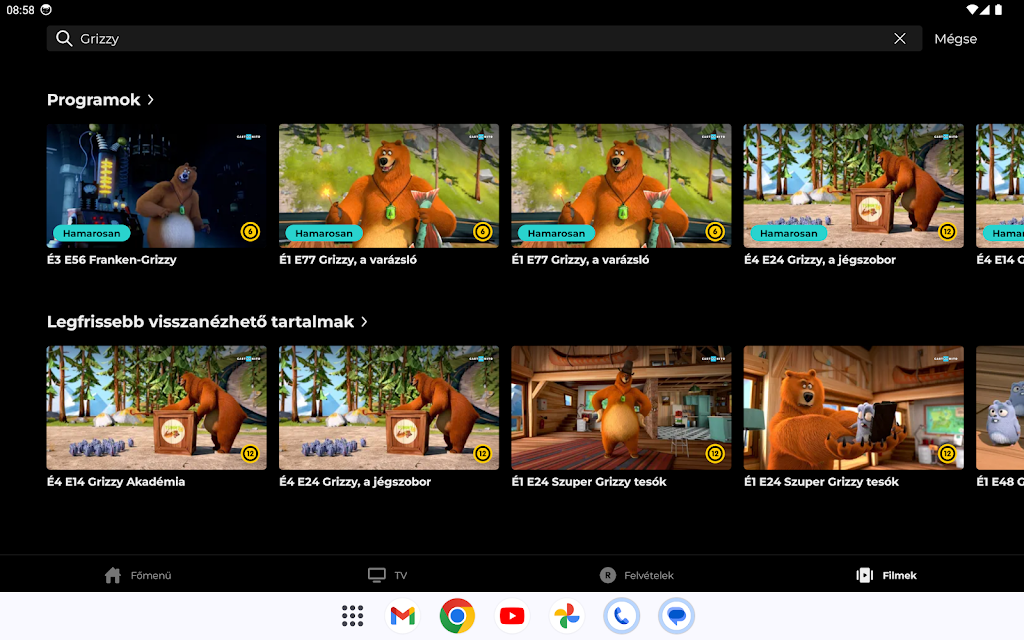Screen dimensions: 1024x640
Task: Open Grizzy Akadémia episode thumbnail
Action: [x=157, y=408]
